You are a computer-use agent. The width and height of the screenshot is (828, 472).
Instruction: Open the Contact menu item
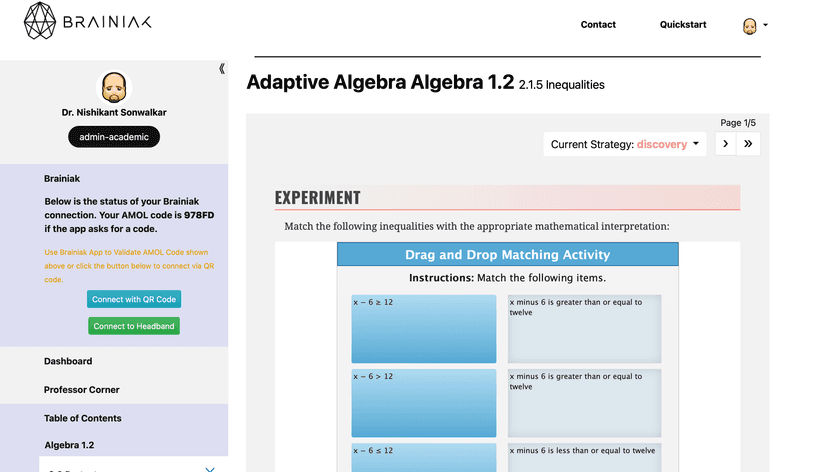click(598, 24)
